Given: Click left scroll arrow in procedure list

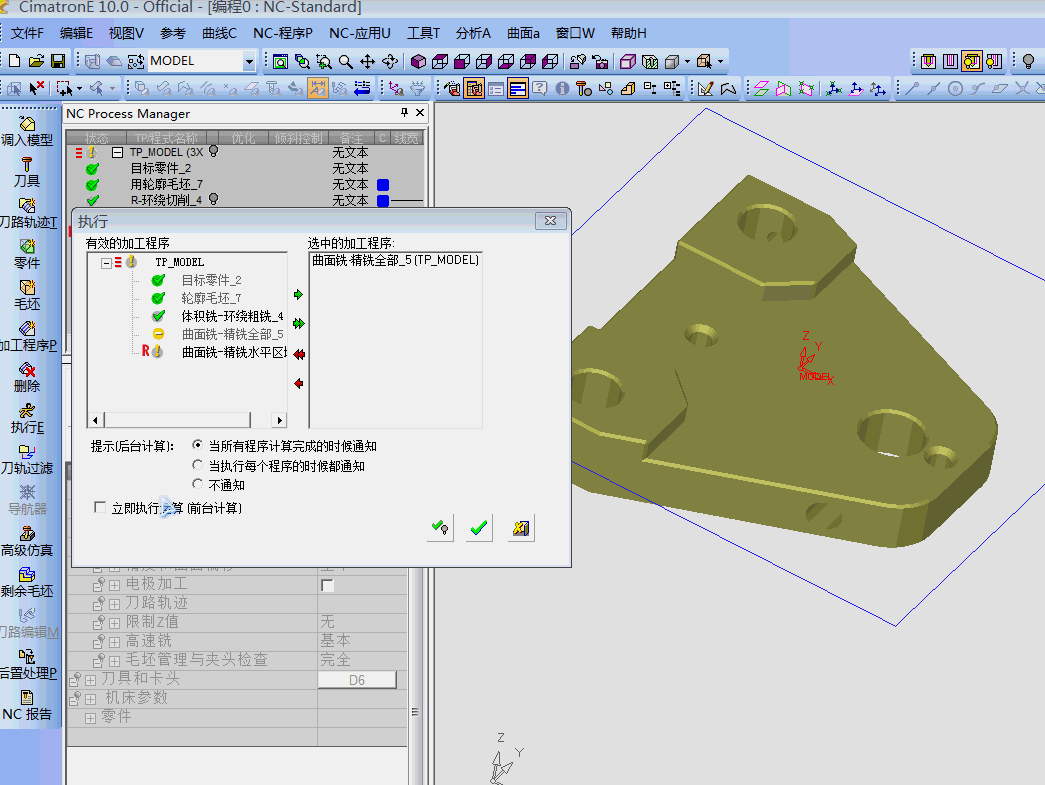Looking at the screenshot, I should click(96, 420).
